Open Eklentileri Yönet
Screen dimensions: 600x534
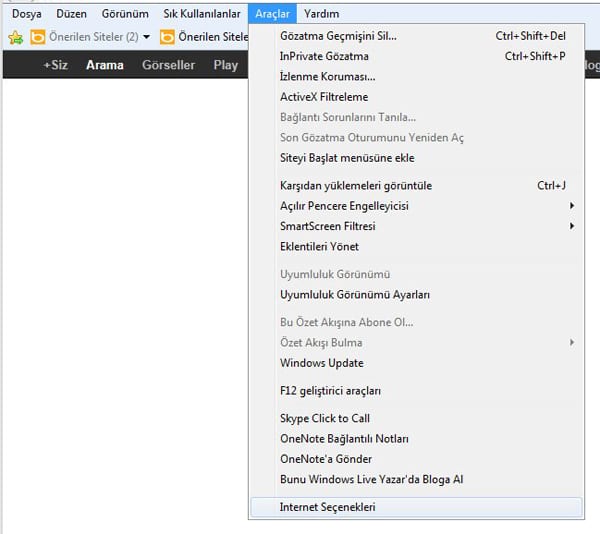click(x=416, y=246)
